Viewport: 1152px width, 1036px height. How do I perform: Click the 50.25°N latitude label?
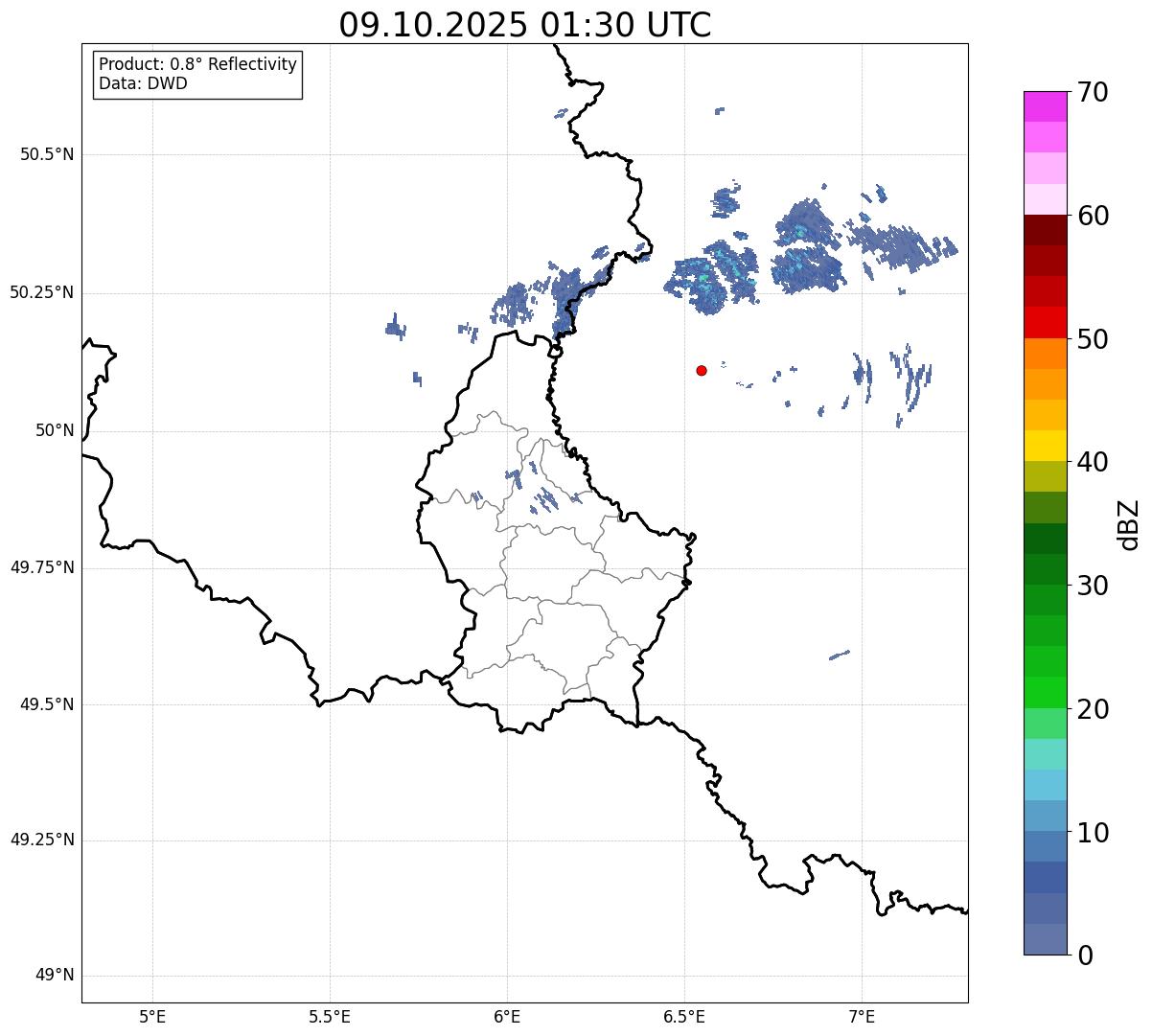42,292
